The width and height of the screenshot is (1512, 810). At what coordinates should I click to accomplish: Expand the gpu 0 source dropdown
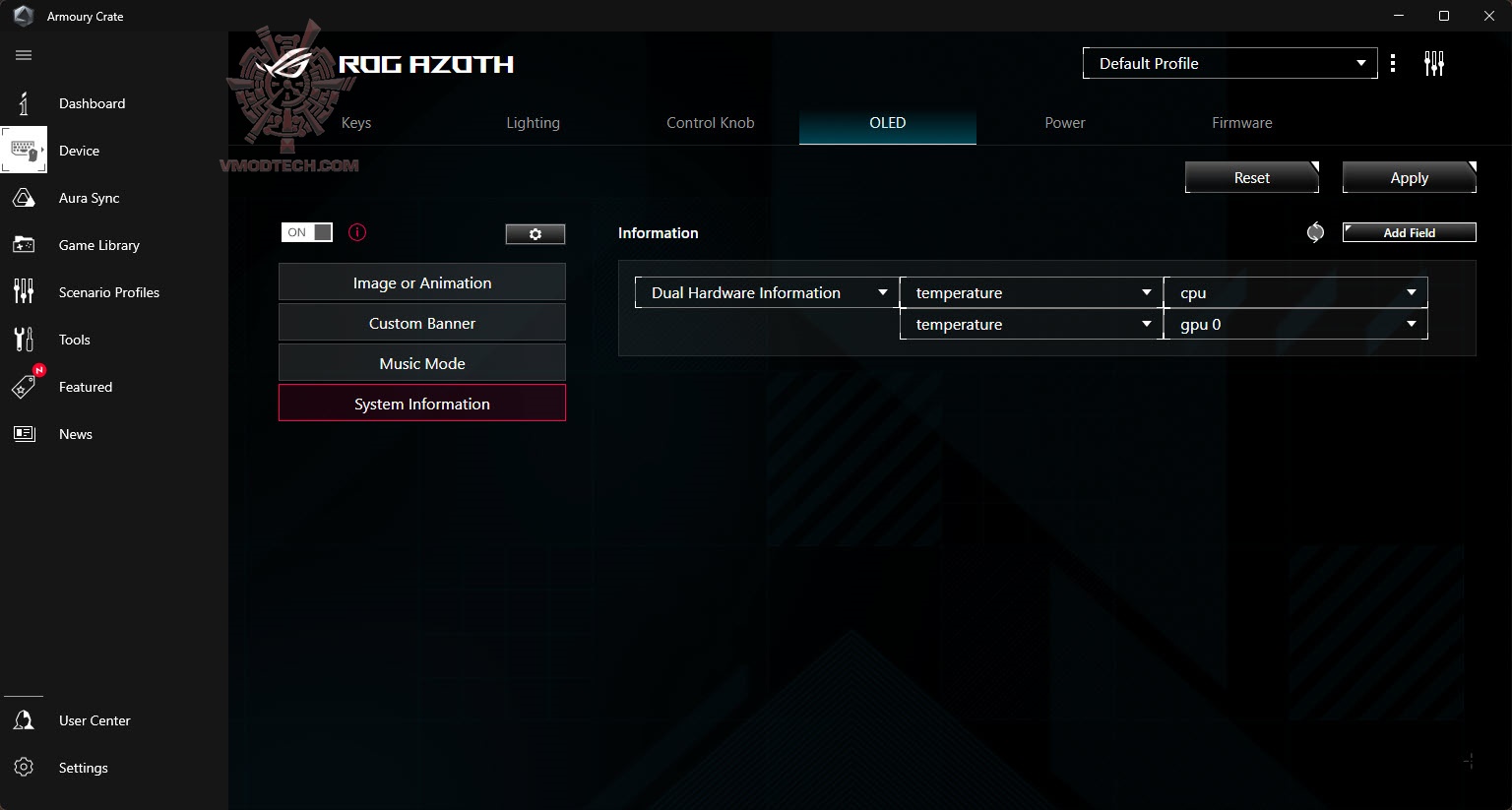(1295, 324)
